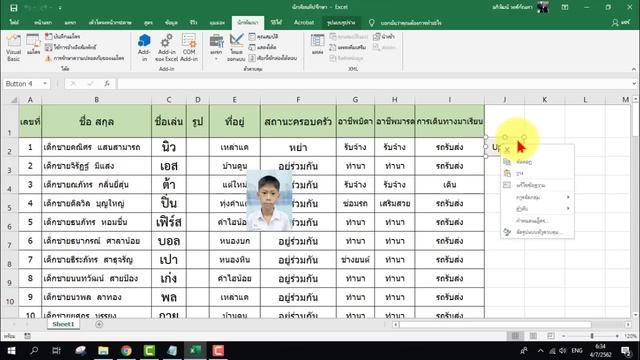640x360 pixels.
Task: Click XML Expansion Packs
Action: pos(347,47)
